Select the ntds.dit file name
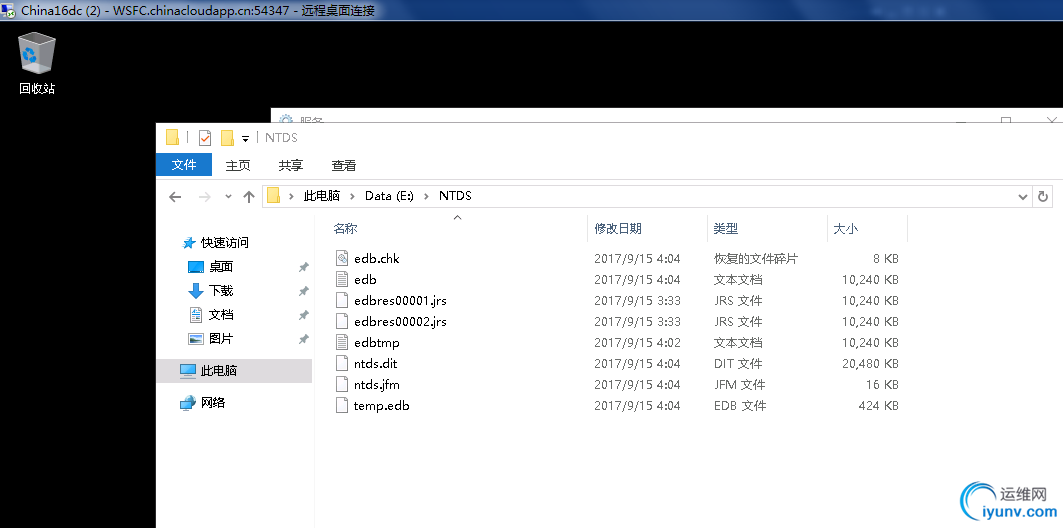 pos(376,363)
